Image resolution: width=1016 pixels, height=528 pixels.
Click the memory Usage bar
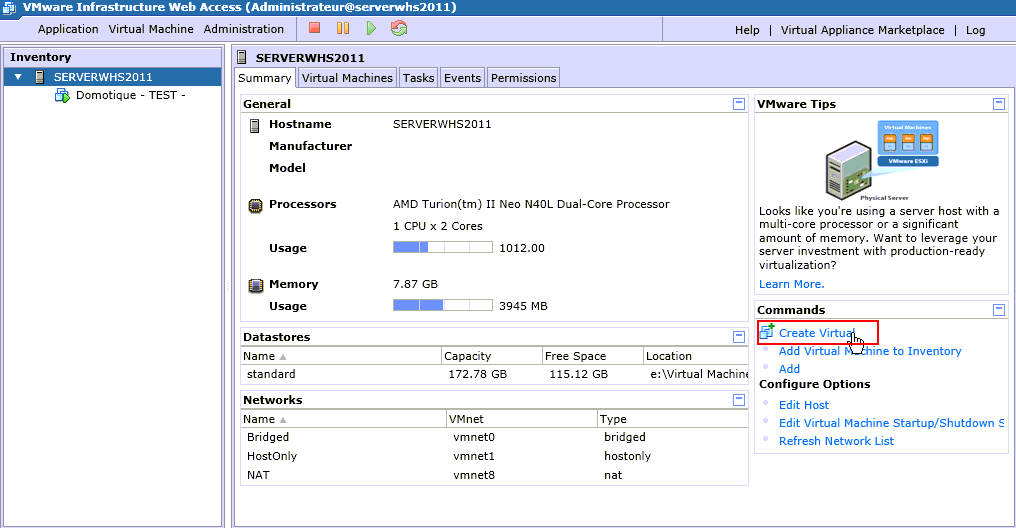(x=443, y=305)
